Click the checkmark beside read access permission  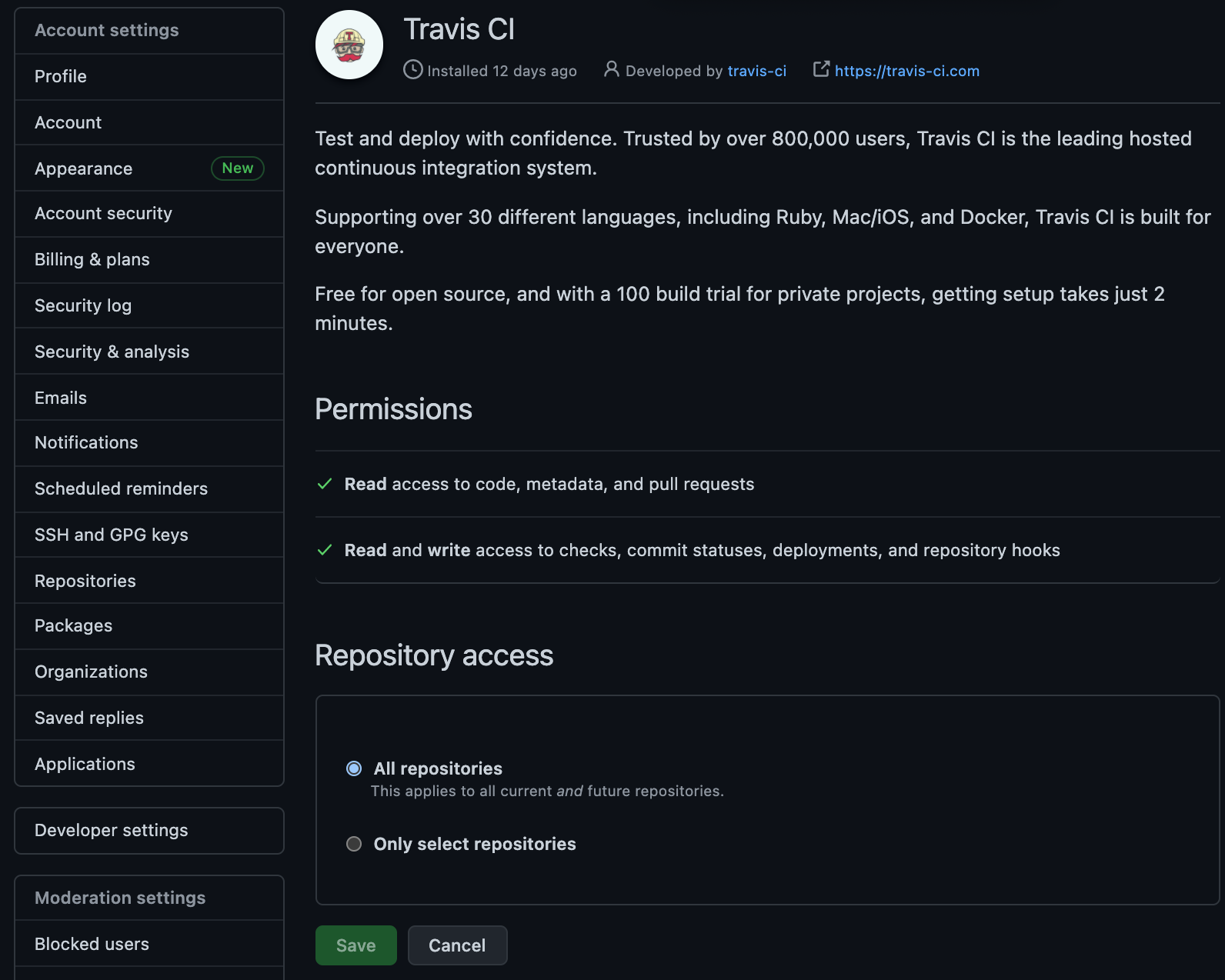pos(324,484)
